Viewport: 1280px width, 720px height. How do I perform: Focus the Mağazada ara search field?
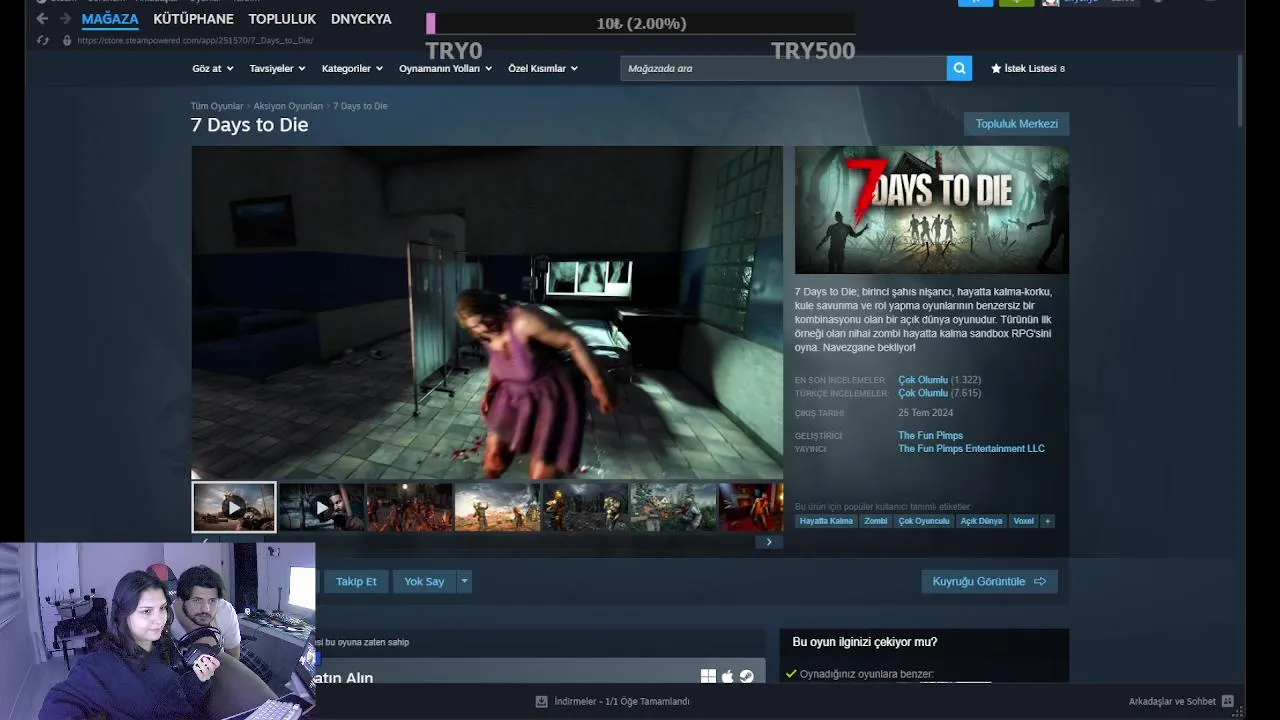pyautogui.click(x=783, y=68)
